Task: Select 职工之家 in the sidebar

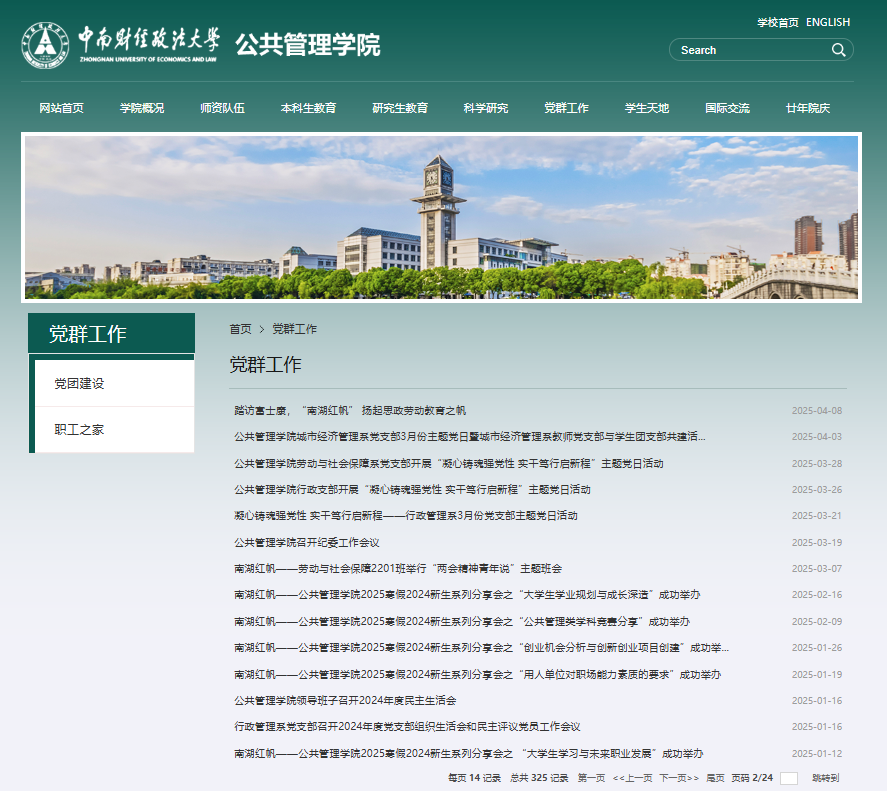Action: pos(79,430)
